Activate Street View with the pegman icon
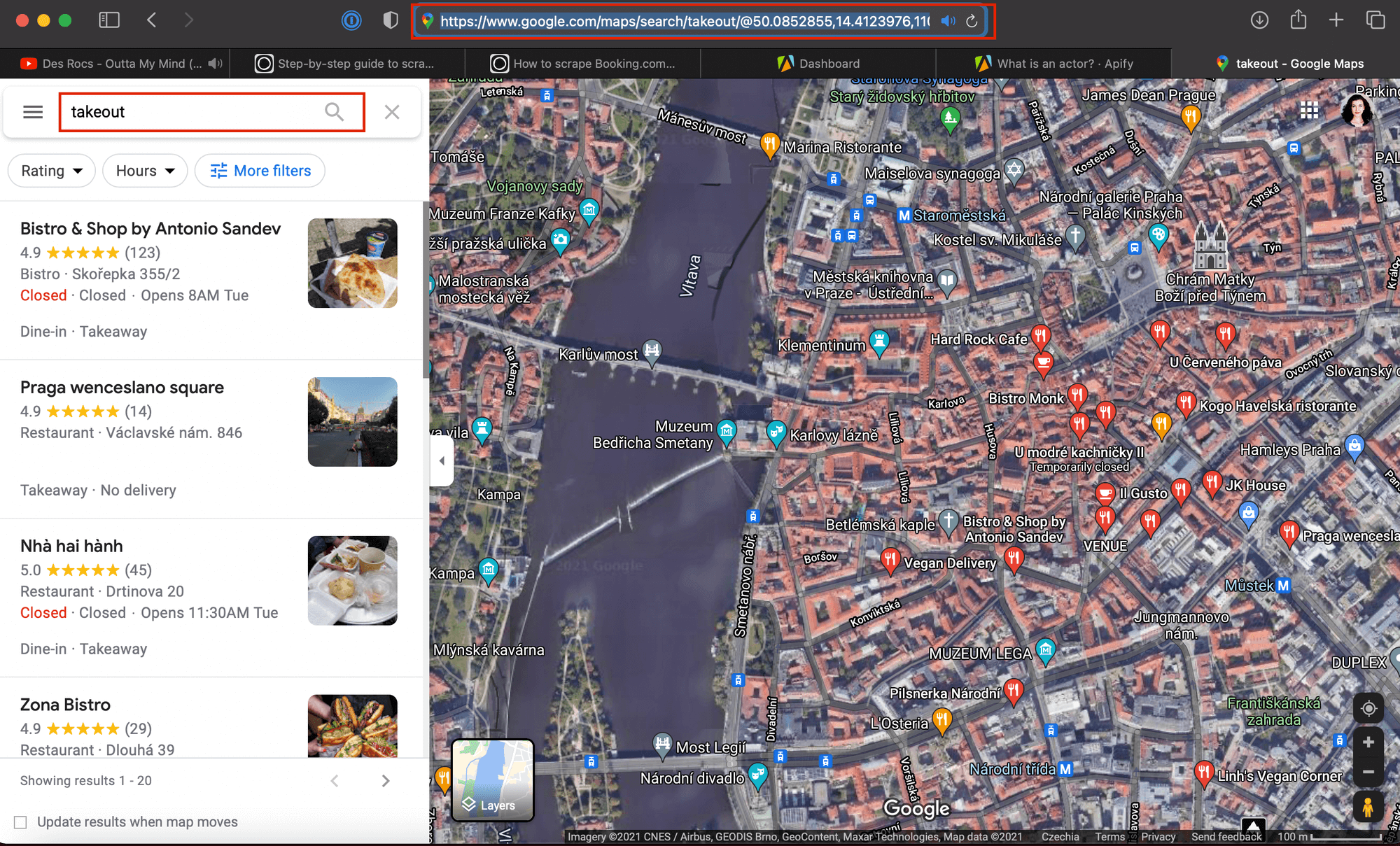This screenshot has width=1400, height=846. (x=1368, y=807)
